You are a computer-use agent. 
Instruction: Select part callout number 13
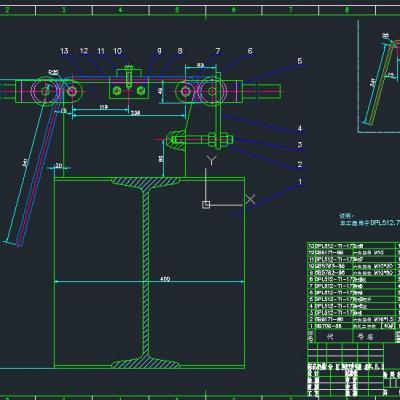(64, 51)
